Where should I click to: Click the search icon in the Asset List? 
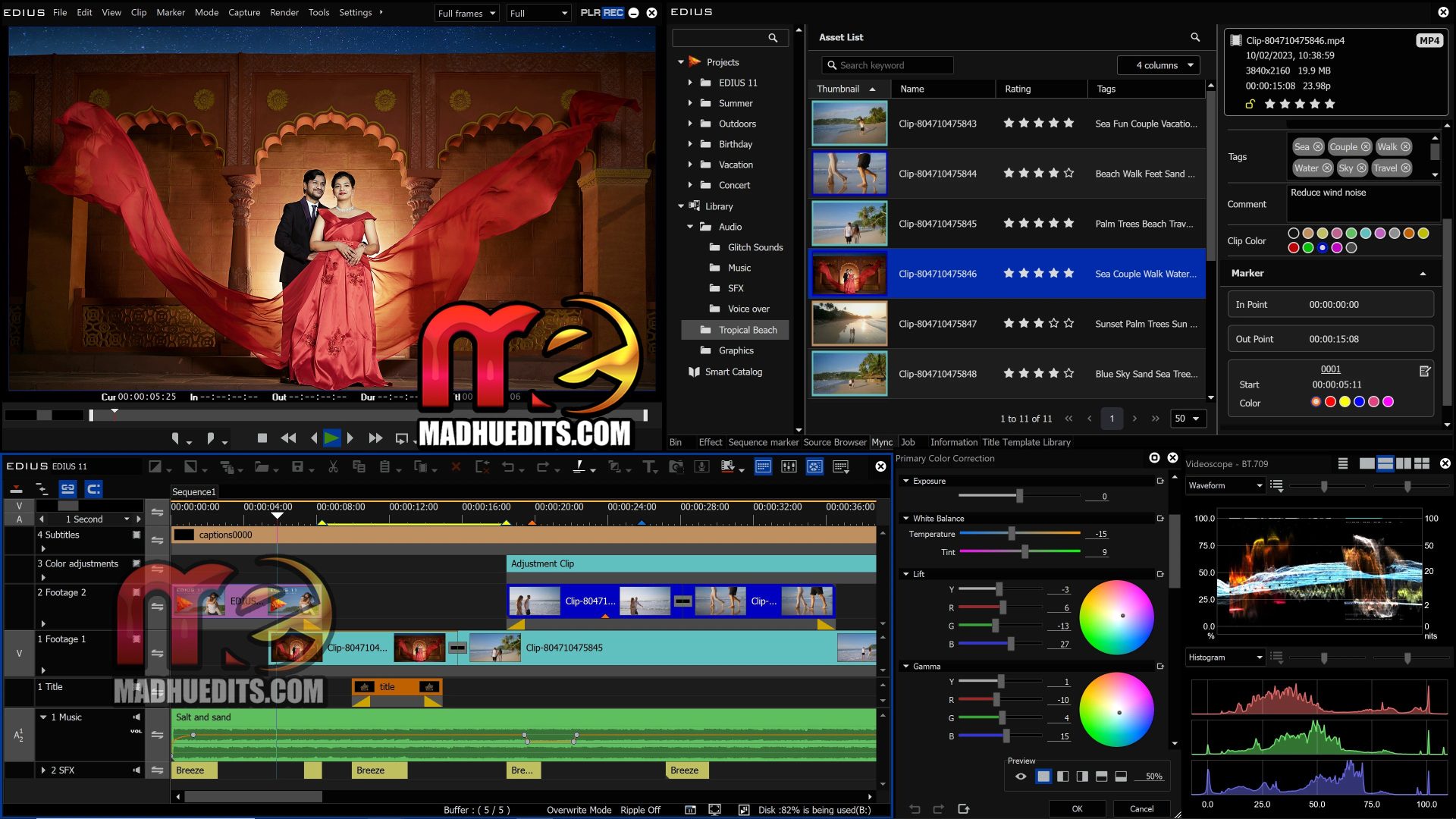1195,37
